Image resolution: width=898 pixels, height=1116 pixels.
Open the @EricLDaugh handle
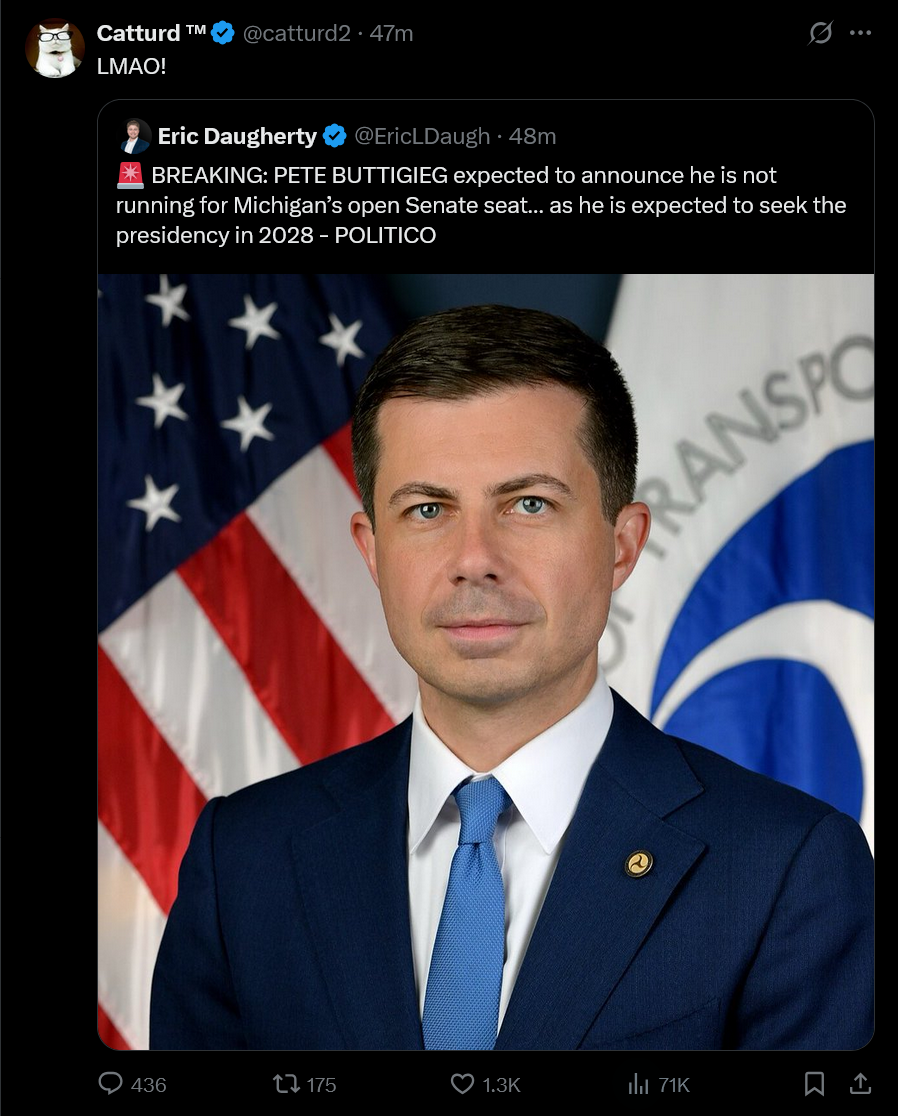[422, 136]
